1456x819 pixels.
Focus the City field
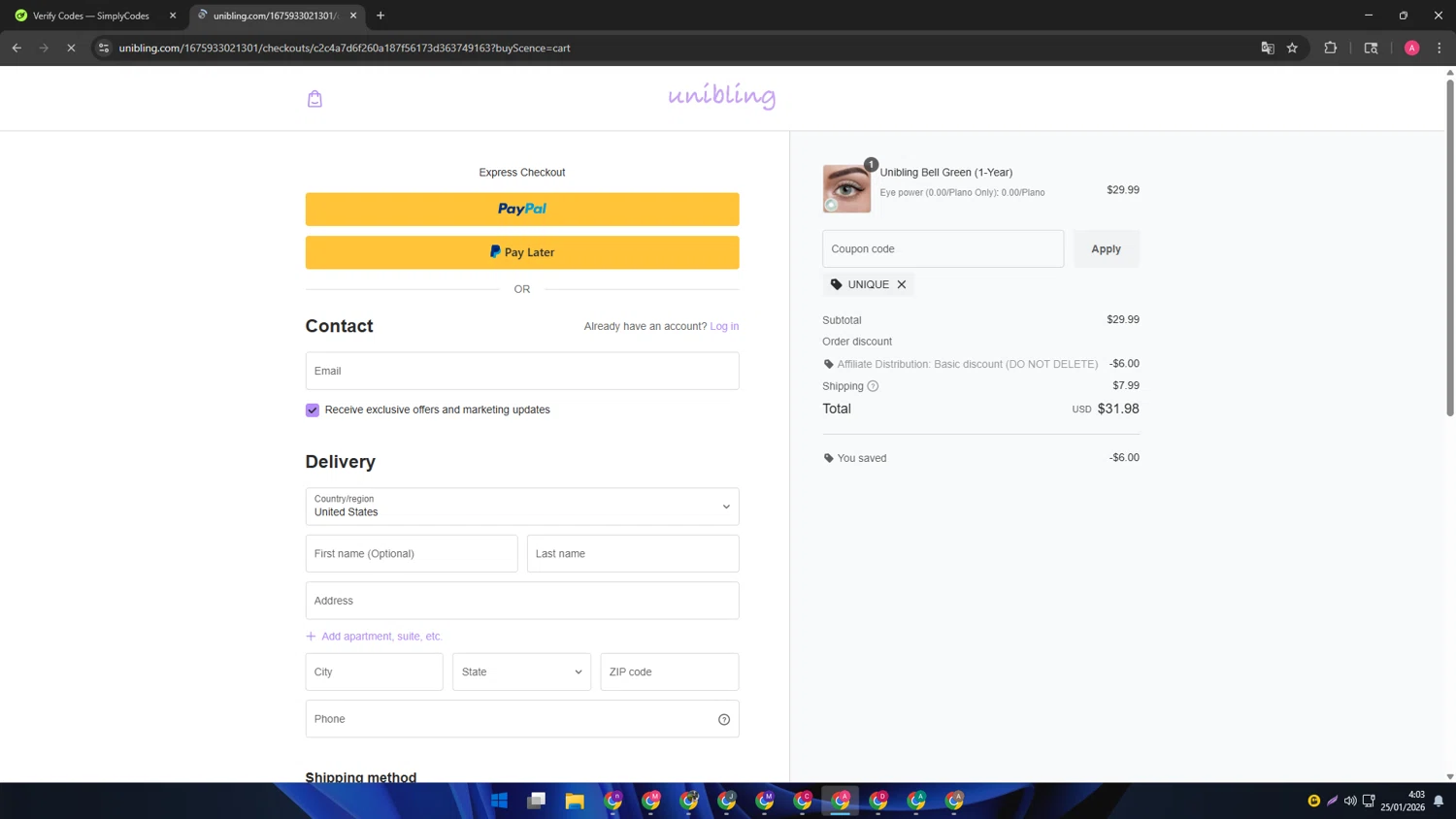pos(374,672)
